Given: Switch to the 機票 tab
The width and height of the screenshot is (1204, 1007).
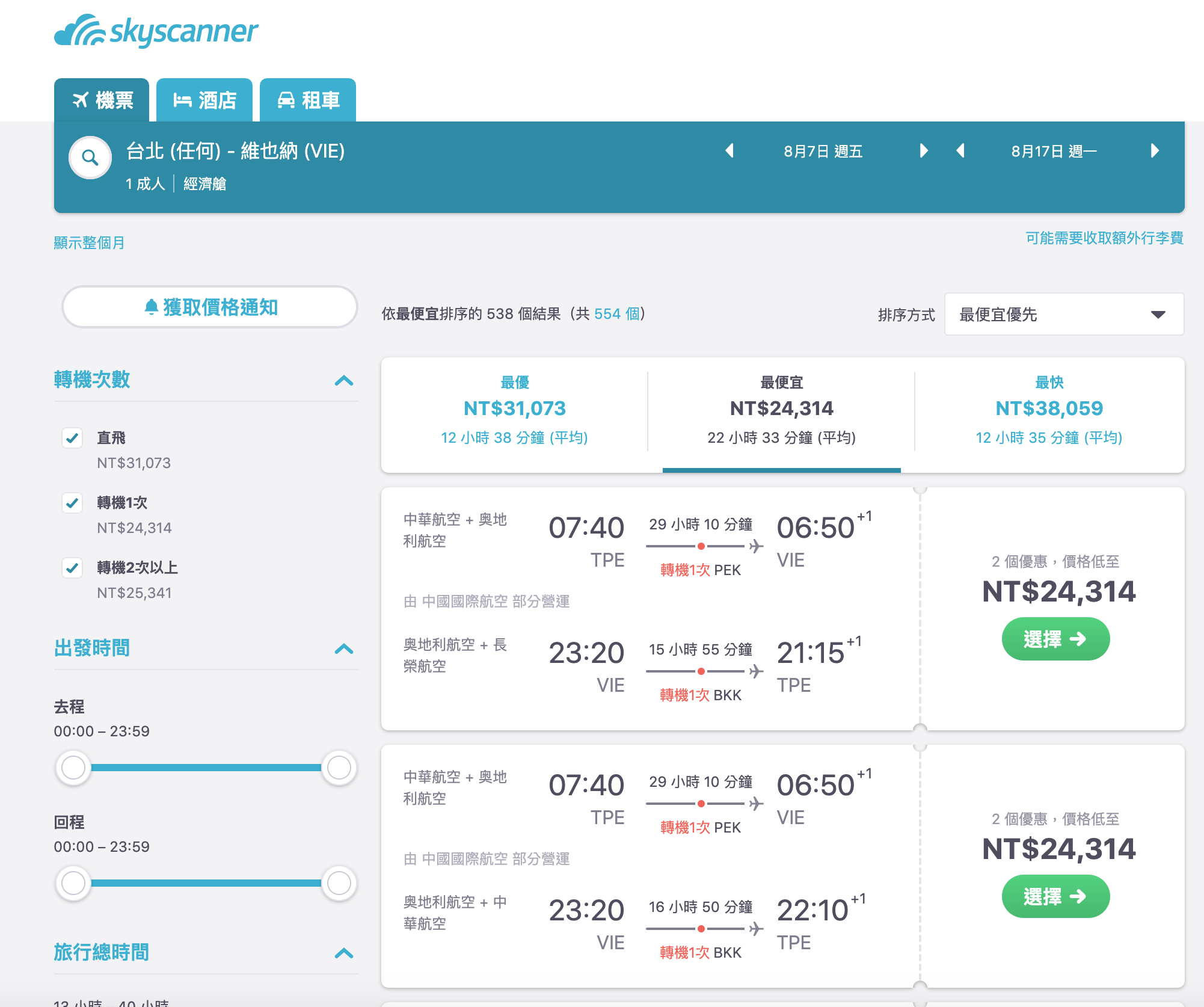Looking at the screenshot, I should click(102, 100).
